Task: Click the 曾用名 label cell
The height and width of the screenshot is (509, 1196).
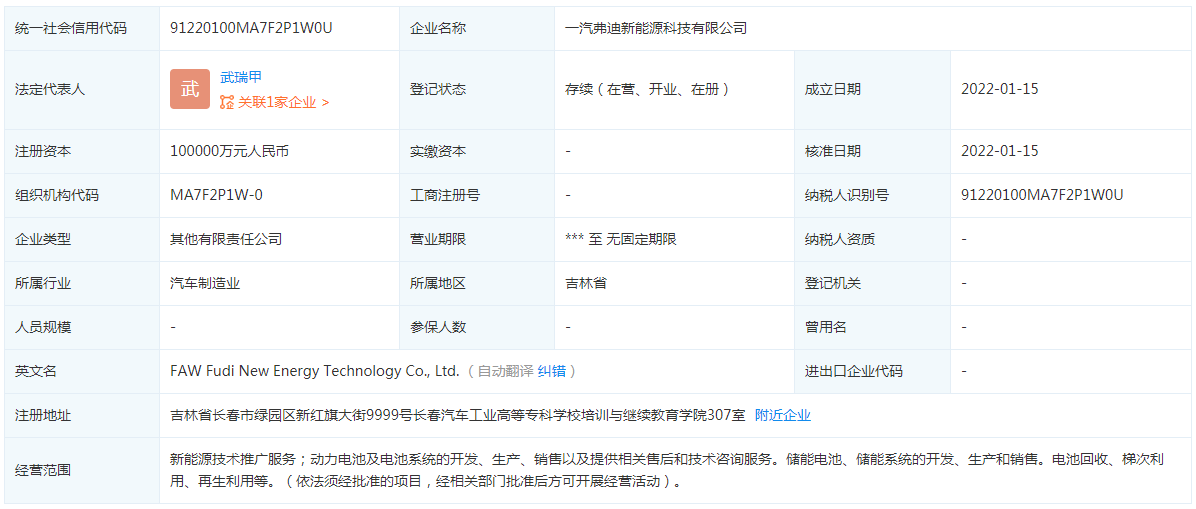Action: tap(872, 328)
